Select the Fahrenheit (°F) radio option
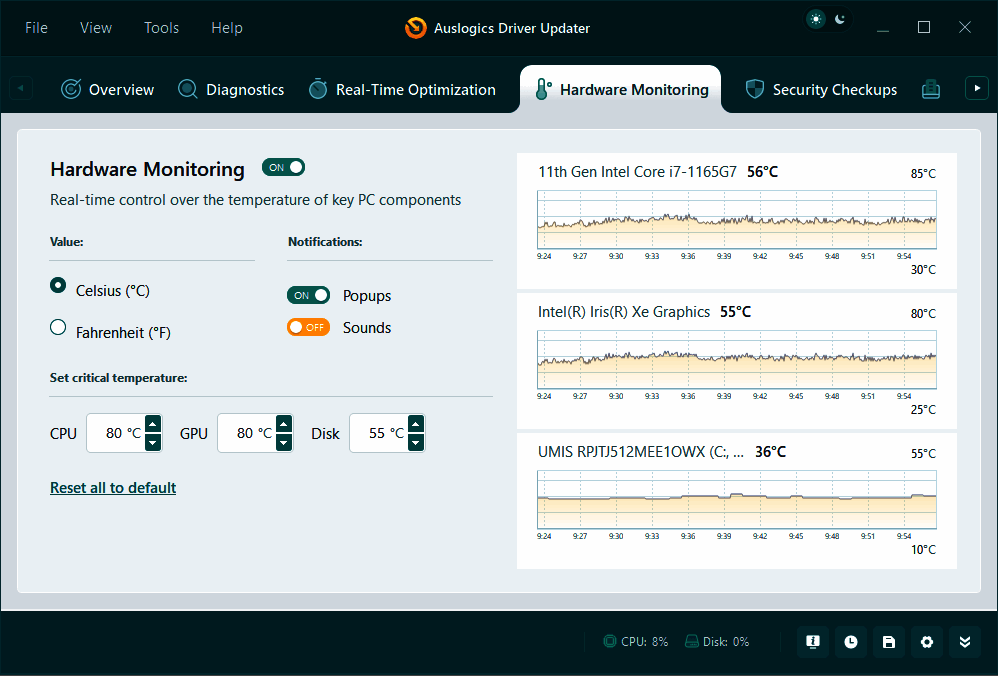 point(58,328)
